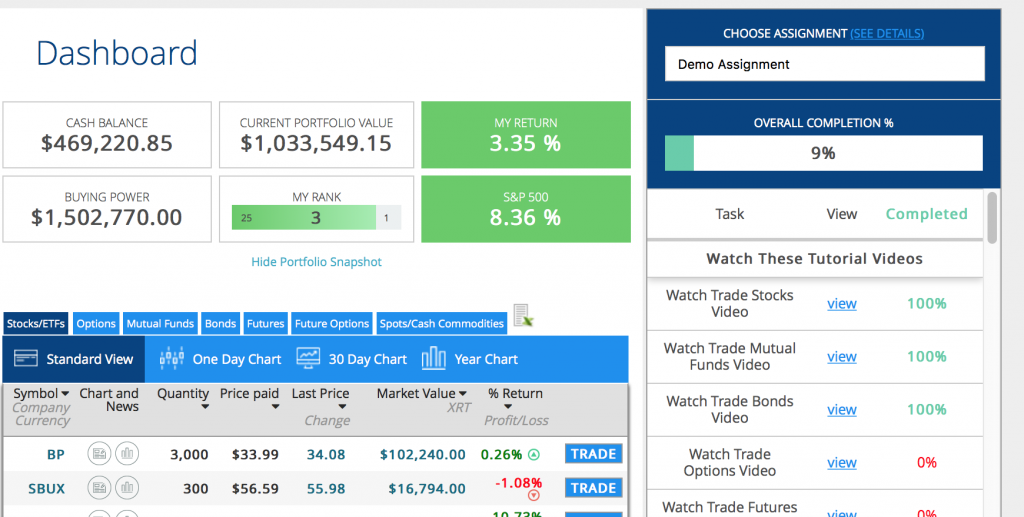Screen dimensions: 1024x517
Task: Click the My Rank progress bar
Action: pos(316,217)
